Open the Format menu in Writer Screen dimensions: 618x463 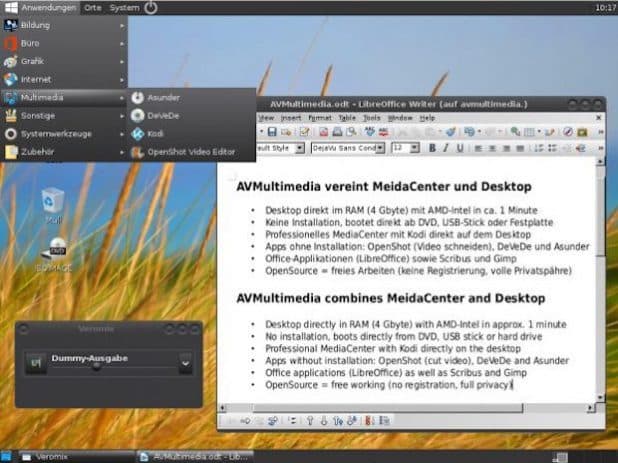[x=320, y=118]
